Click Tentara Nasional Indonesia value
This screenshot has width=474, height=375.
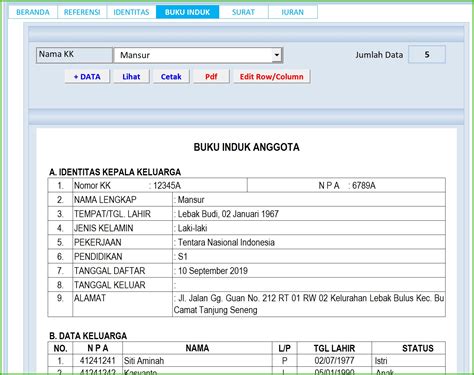click(226, 242)
